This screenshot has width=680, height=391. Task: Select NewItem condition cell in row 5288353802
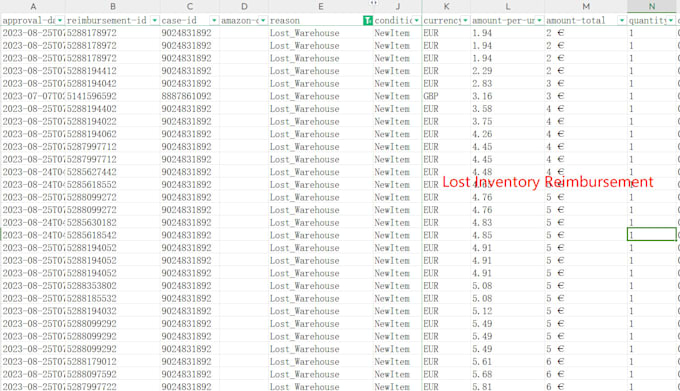398,286
